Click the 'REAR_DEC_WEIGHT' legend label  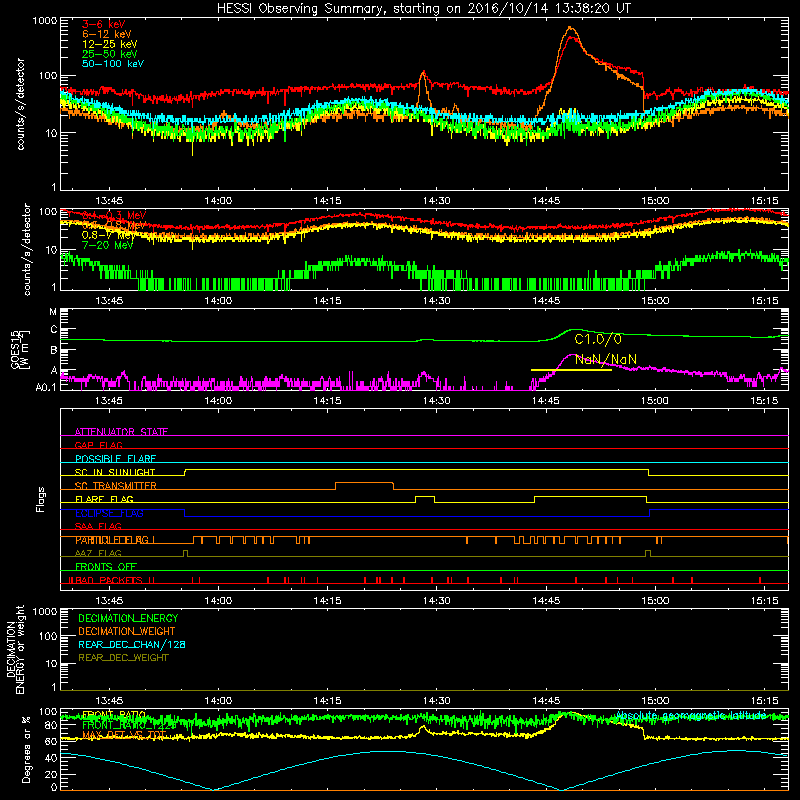click(x=123, y=658)
